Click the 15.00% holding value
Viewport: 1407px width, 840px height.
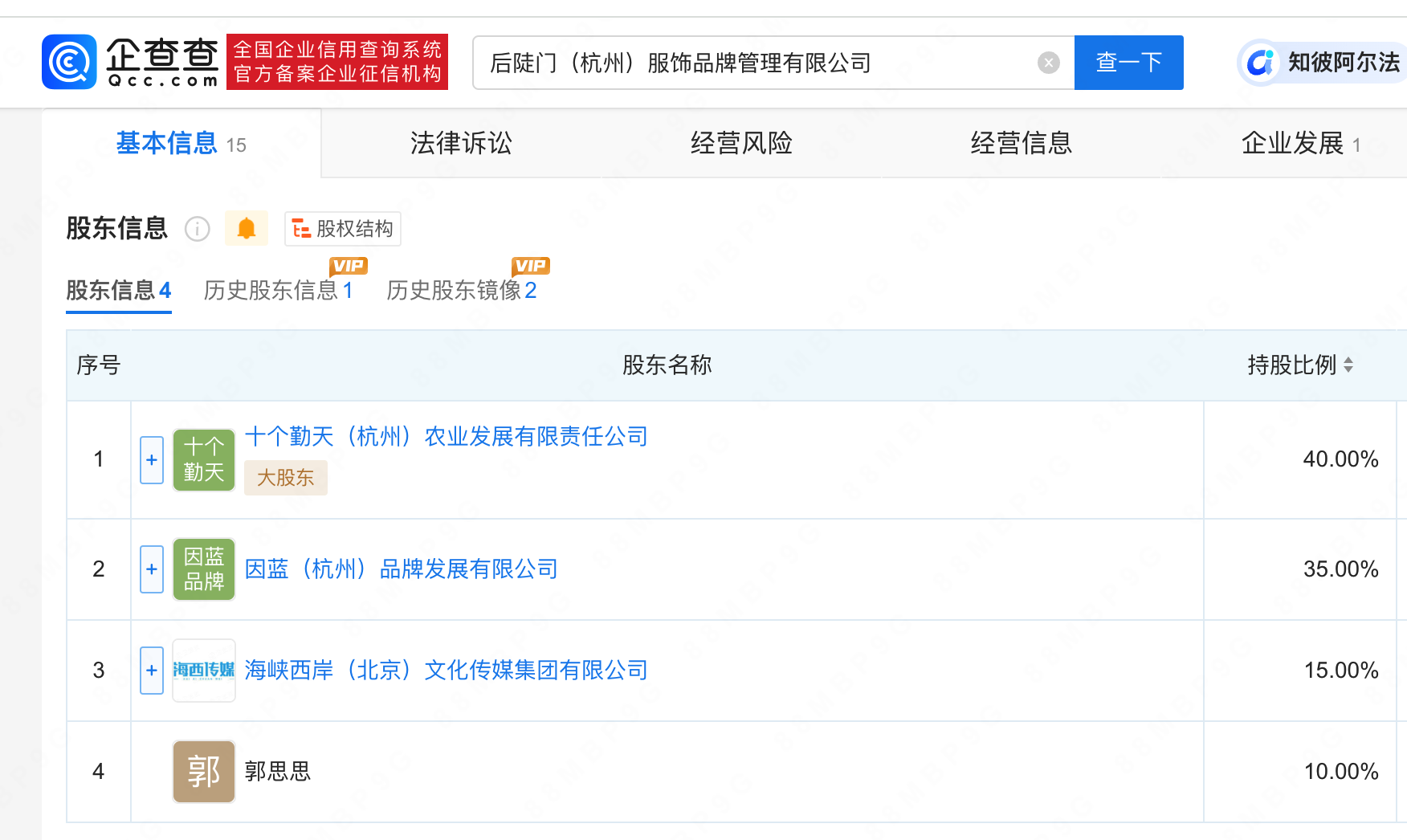[x=1340, y=671]
